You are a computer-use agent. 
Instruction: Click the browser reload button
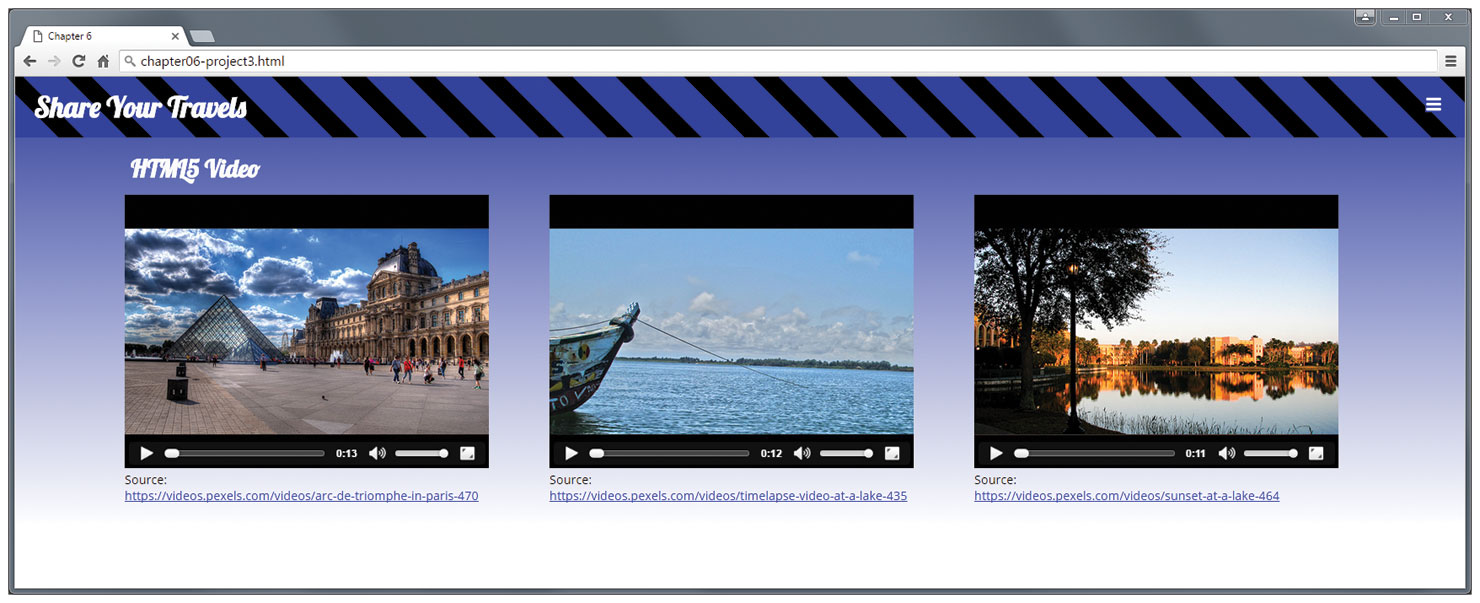[x=78, y=61]
